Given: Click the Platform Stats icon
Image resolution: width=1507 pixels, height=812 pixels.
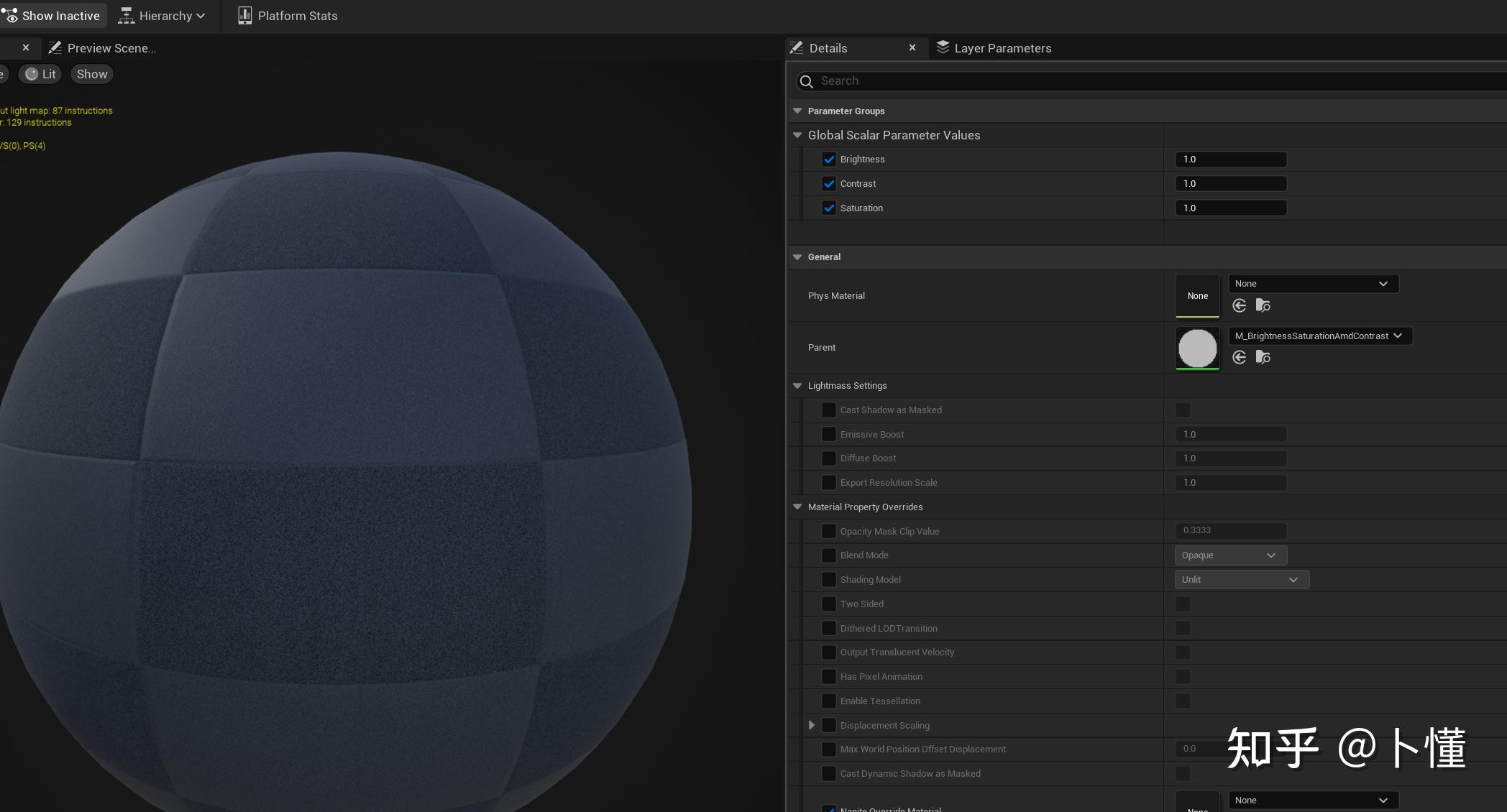Looking at the screenshot, I should [x=244, y=14].
